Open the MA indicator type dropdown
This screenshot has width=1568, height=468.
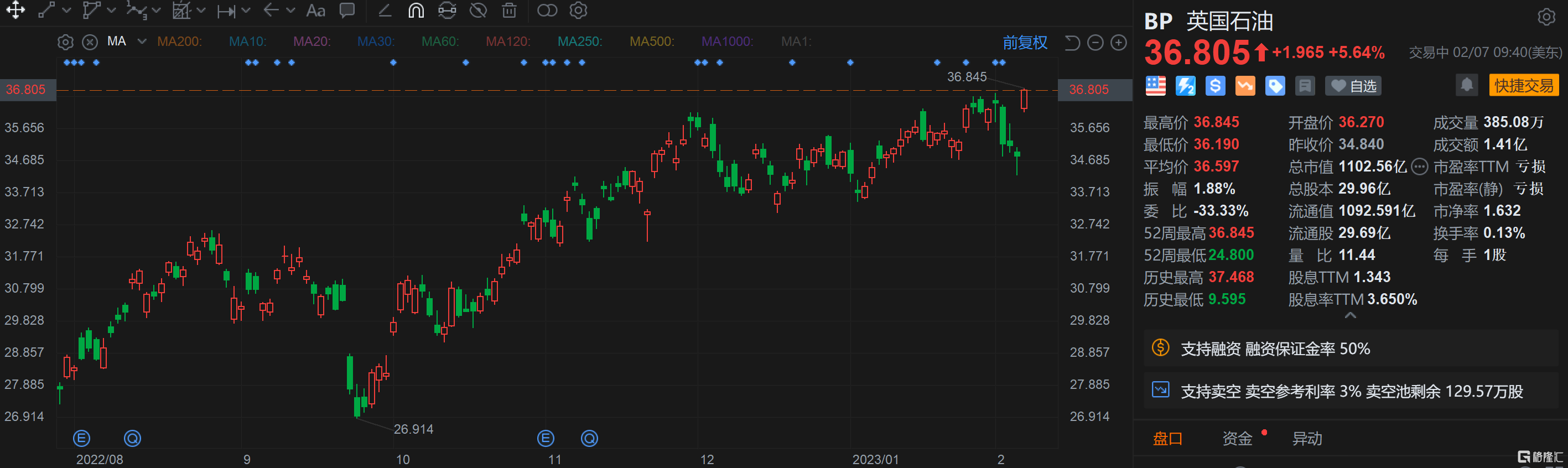coord(142,41)
